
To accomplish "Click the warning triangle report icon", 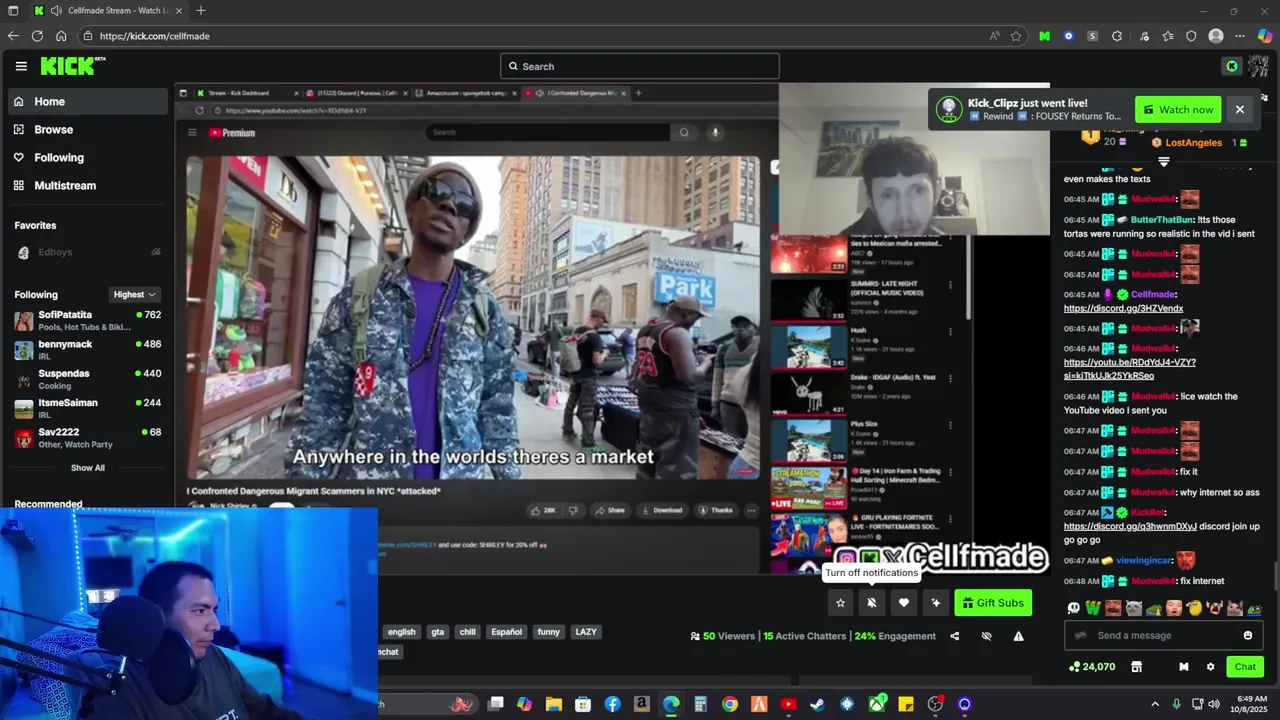I will pos(1018,635).
